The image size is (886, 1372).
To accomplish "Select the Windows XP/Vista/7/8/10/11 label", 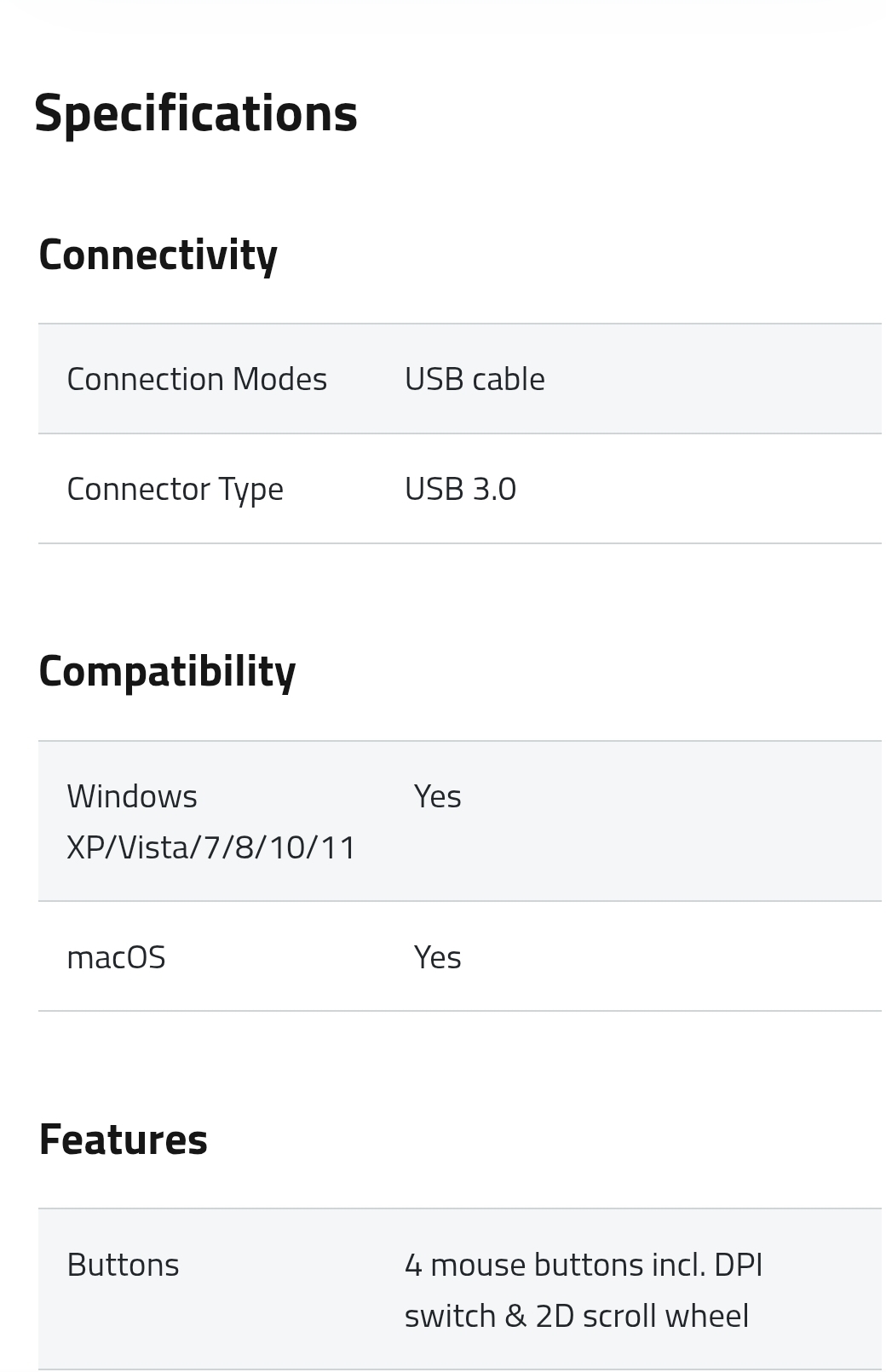I will point(211,822).
